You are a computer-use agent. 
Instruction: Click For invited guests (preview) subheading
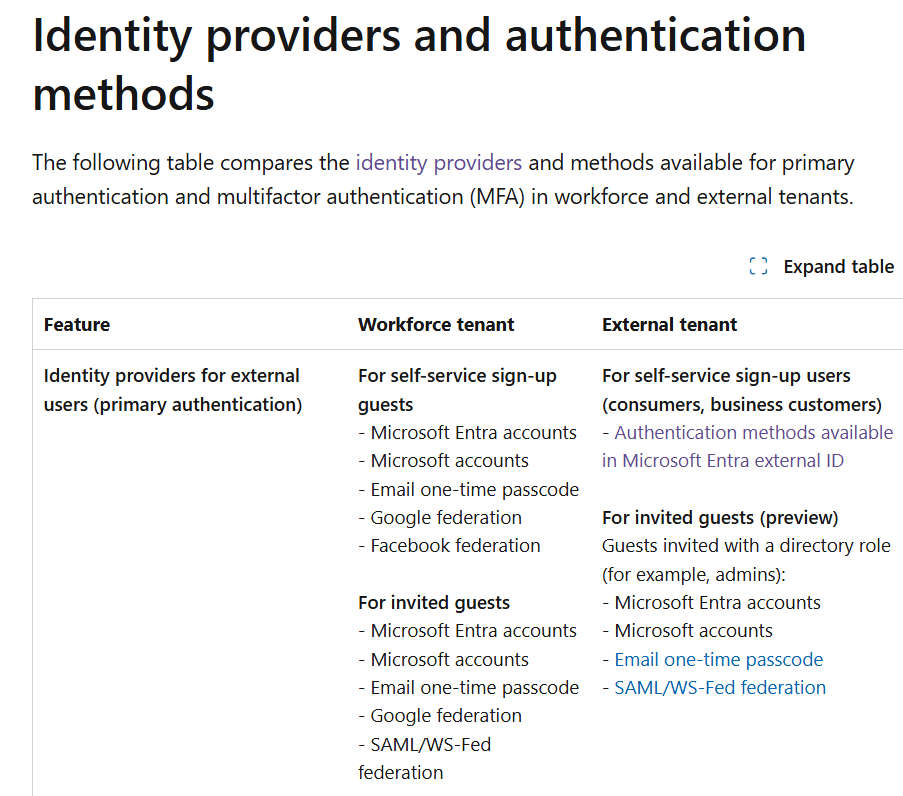[x=720, y=518]
